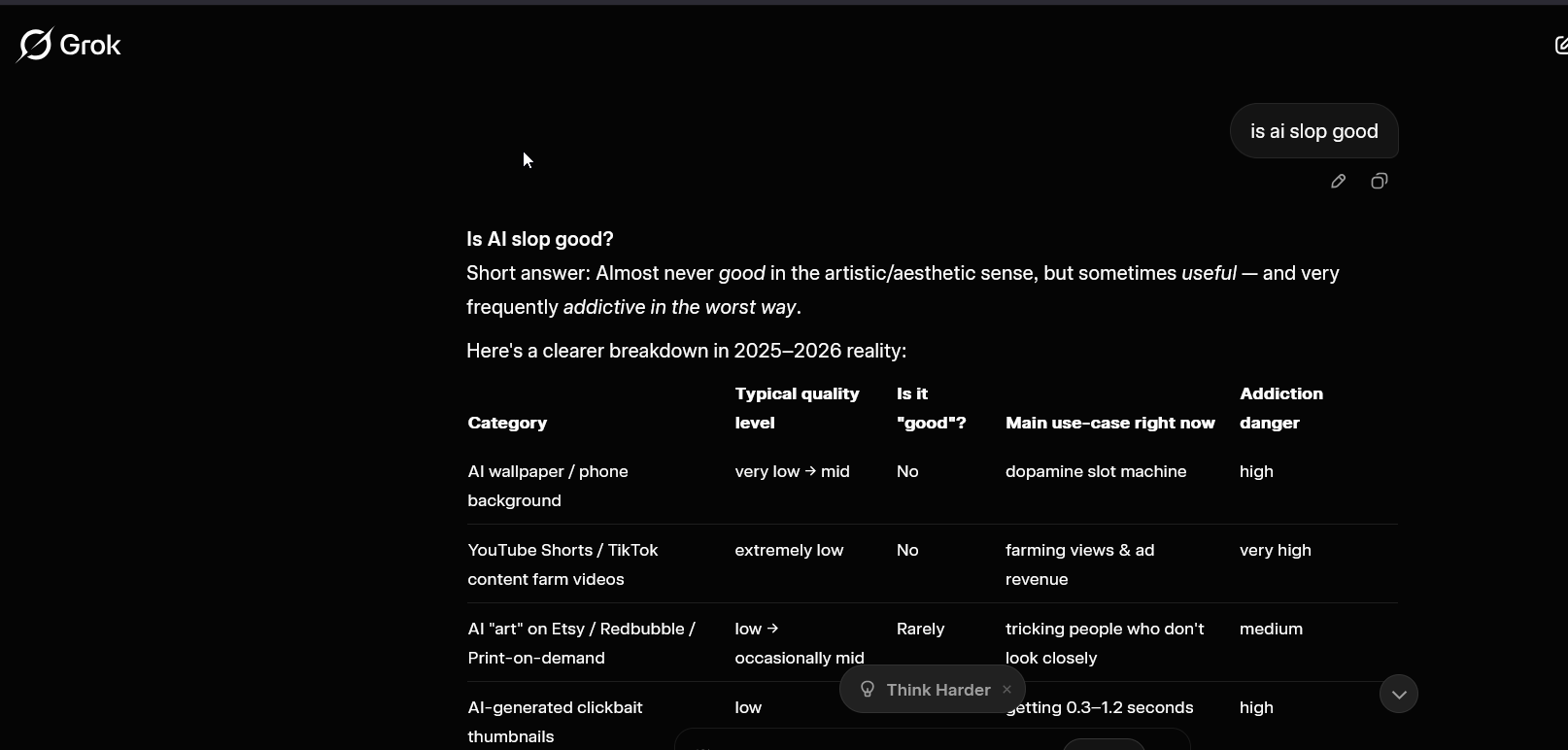Click the "Is AI slop good?" heading

coord(540,239)
